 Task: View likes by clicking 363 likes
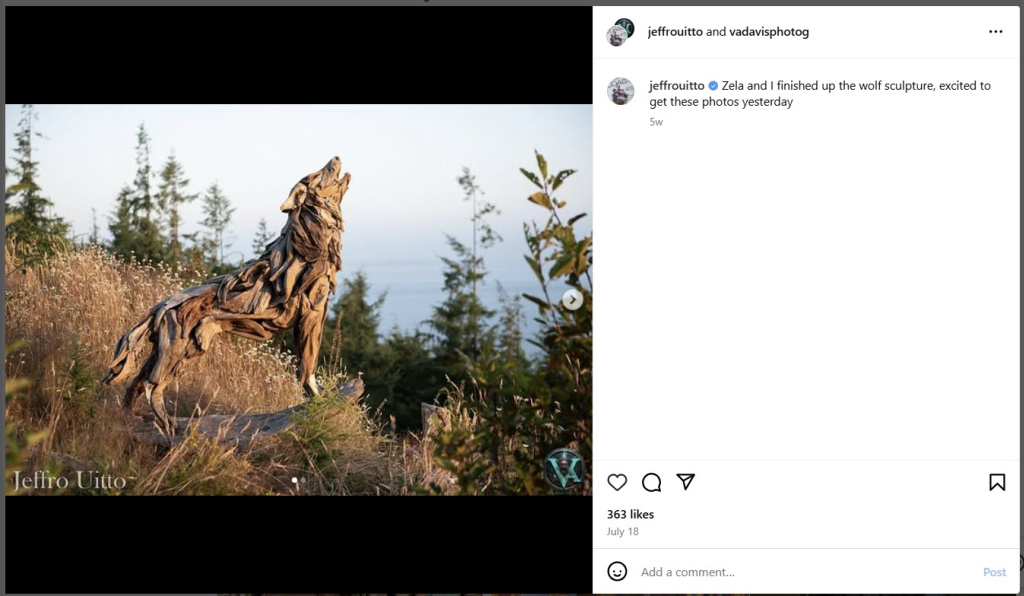(x=631, y=514)
